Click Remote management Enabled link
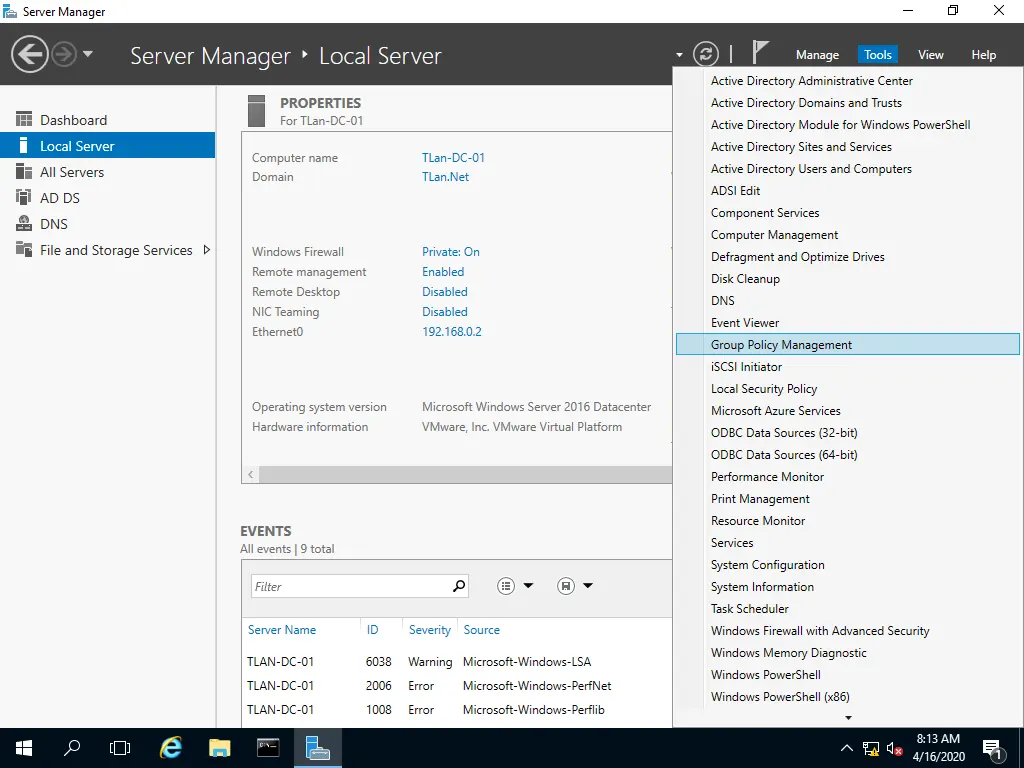 (443, 272)
